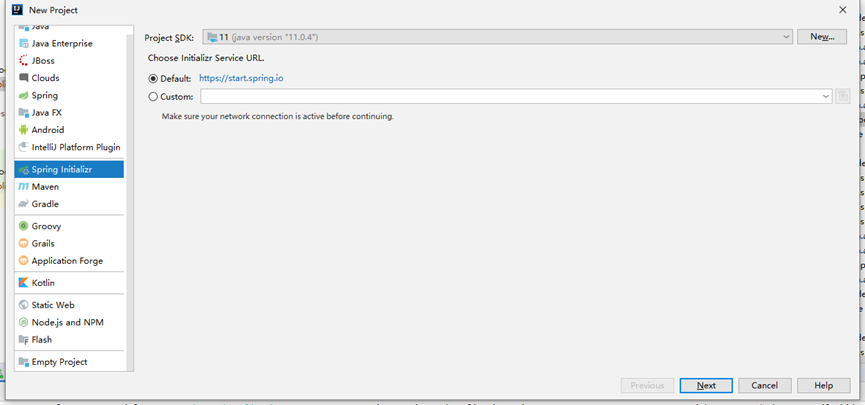Click the Next button
This screenshot has height=405, width=865.
click(x=706, y=386)
